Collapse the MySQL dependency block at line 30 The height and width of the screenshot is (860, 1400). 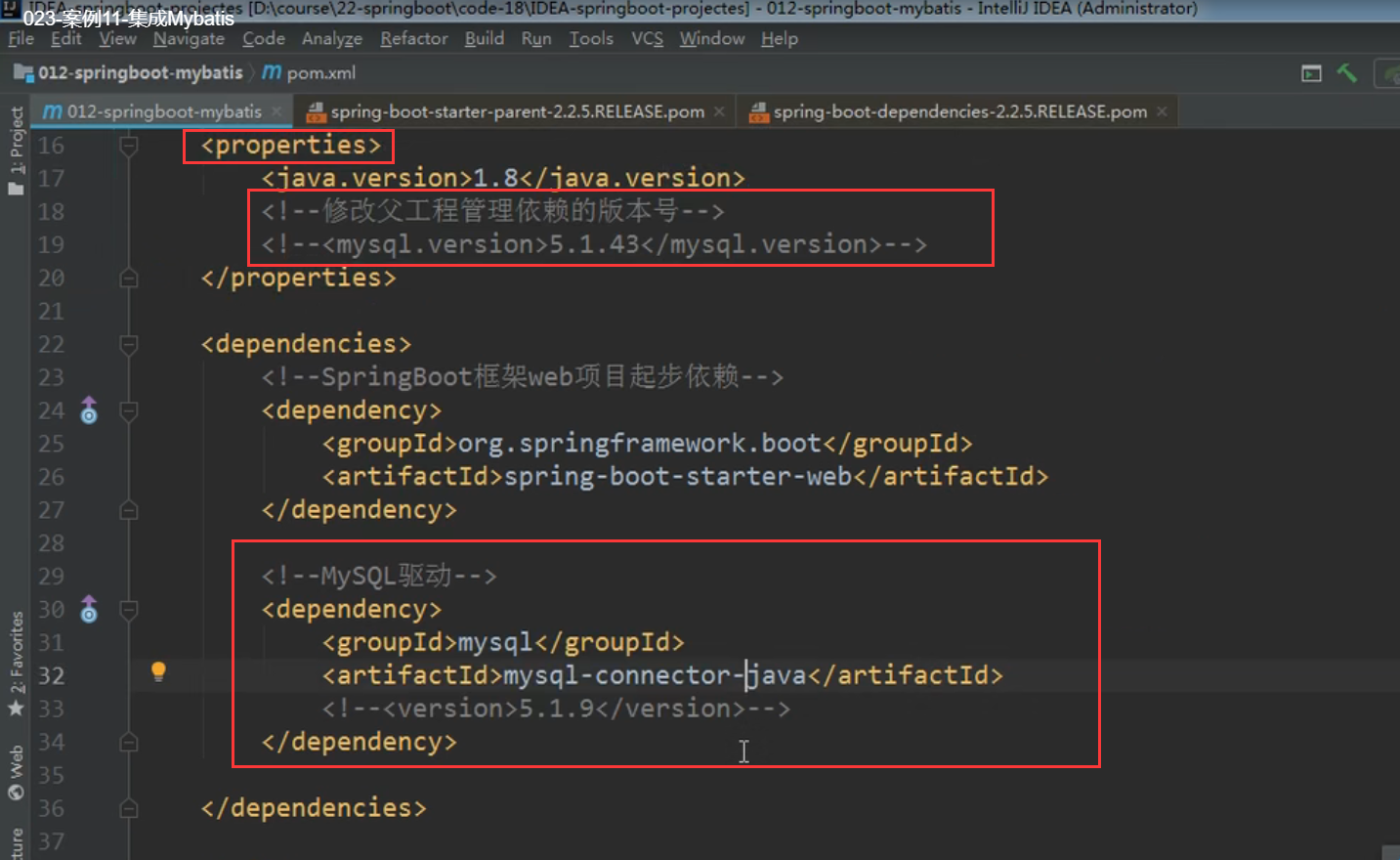tap(128, 610)
